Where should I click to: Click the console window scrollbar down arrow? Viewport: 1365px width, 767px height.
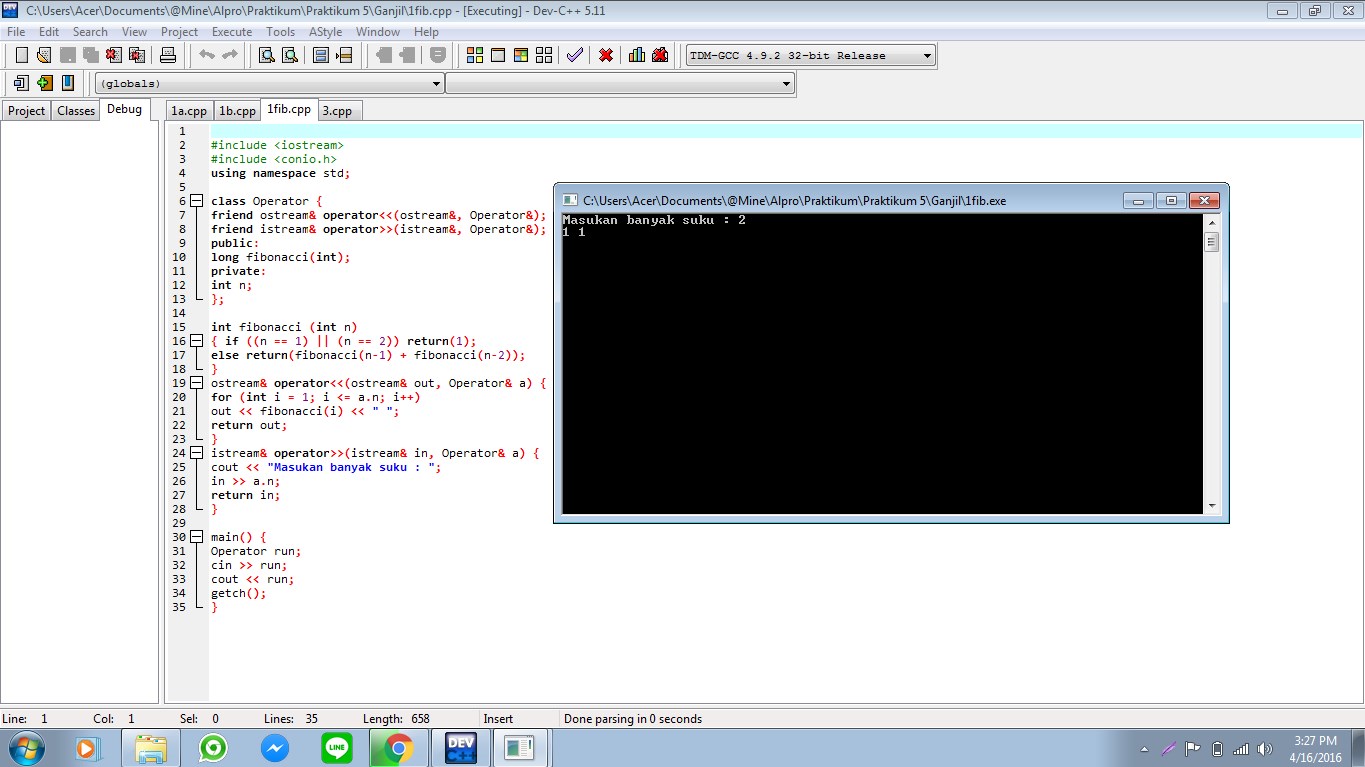[1212, 506]
